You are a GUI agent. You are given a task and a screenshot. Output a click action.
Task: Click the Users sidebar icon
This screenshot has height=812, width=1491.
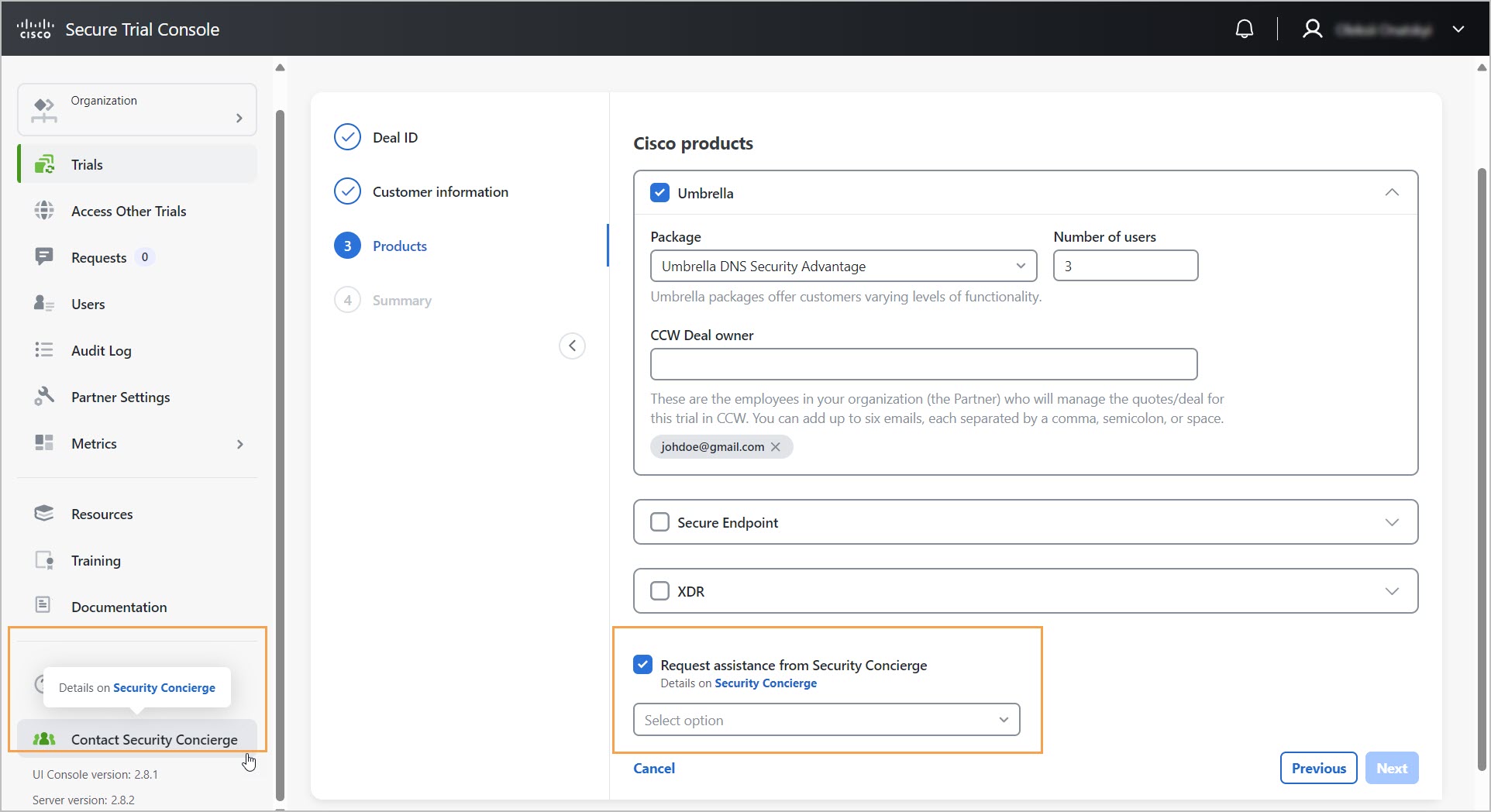point(44,304)
